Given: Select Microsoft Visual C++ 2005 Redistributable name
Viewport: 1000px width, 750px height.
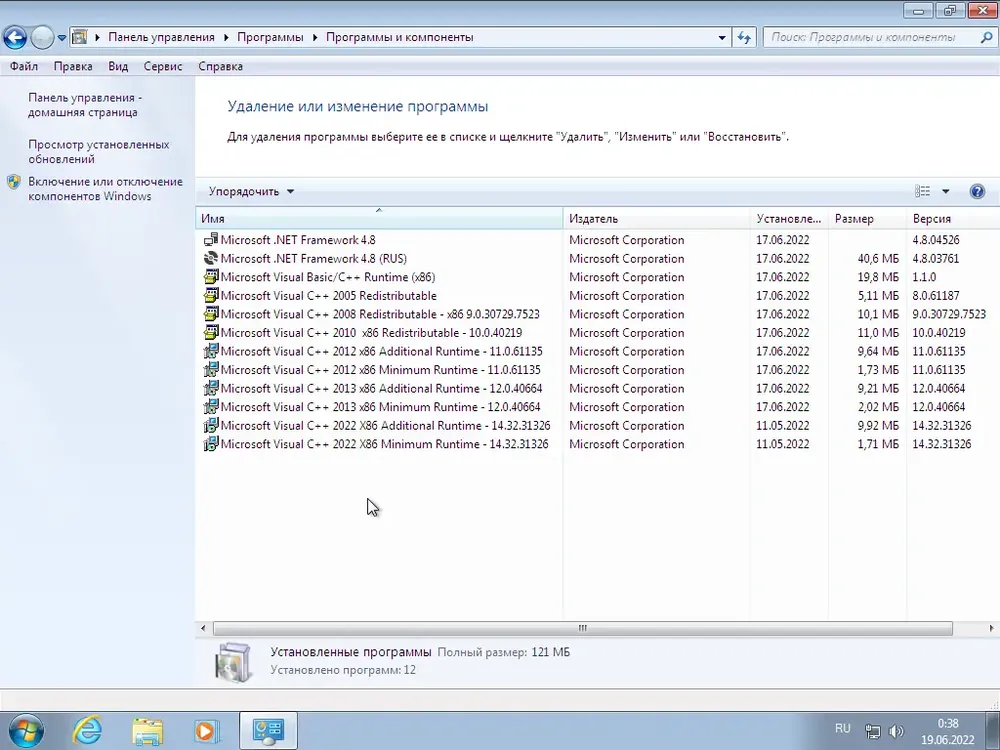Looking at the screenshot, I should (x=328, y=295).
